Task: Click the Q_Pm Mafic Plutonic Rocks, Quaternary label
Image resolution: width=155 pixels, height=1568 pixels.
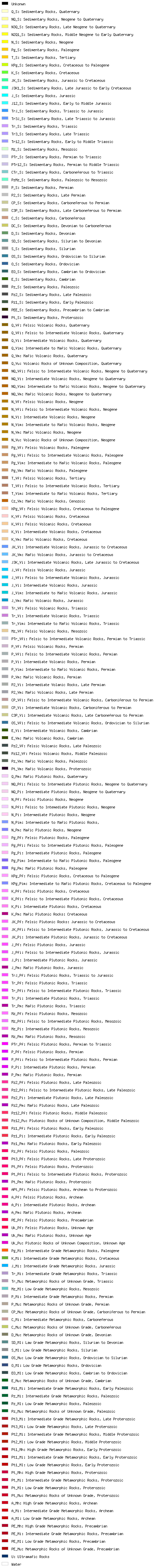Action: (x=49, y=777)
